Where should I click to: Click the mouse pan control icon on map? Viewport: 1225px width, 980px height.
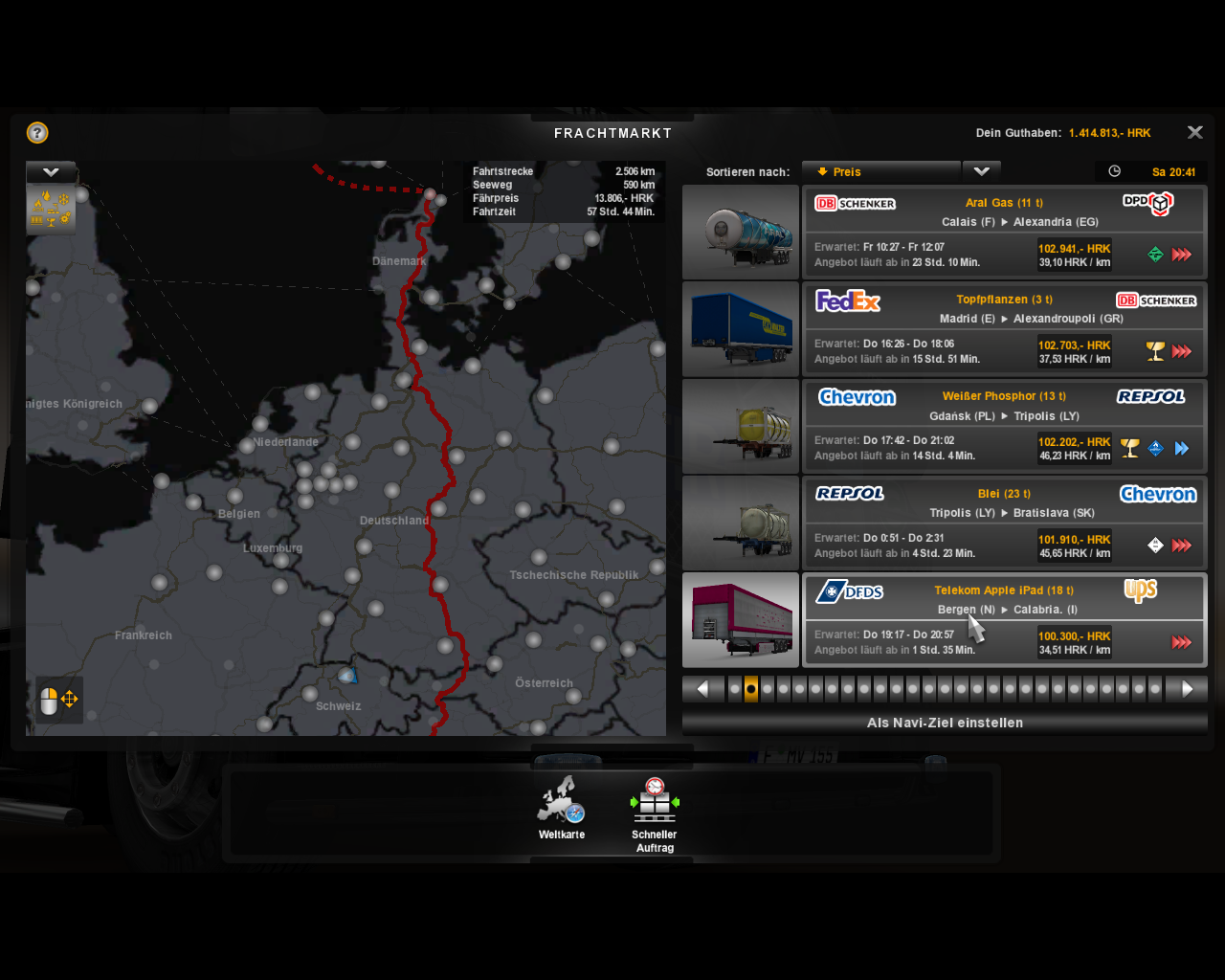[59, 701]
